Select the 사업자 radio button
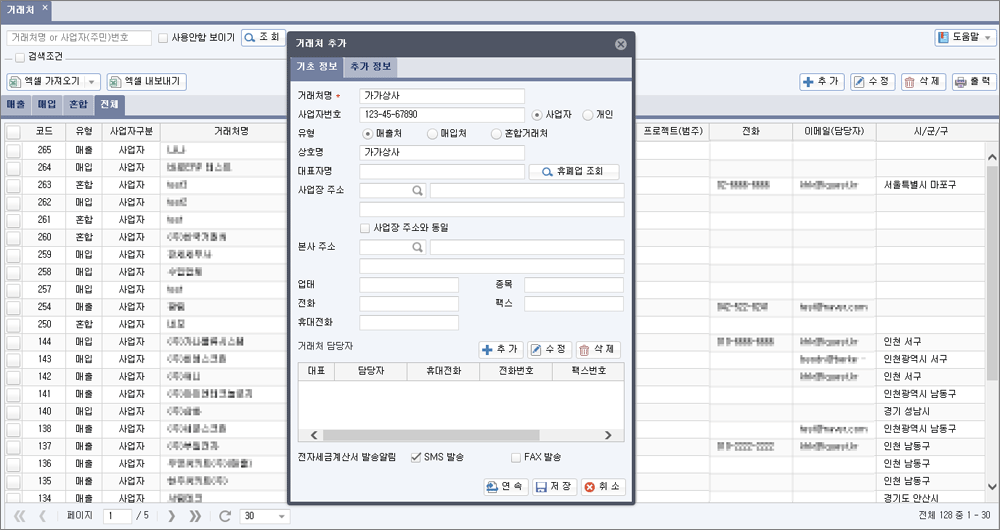Screen dimensions: 1000x530 click(x=537, y=115)
